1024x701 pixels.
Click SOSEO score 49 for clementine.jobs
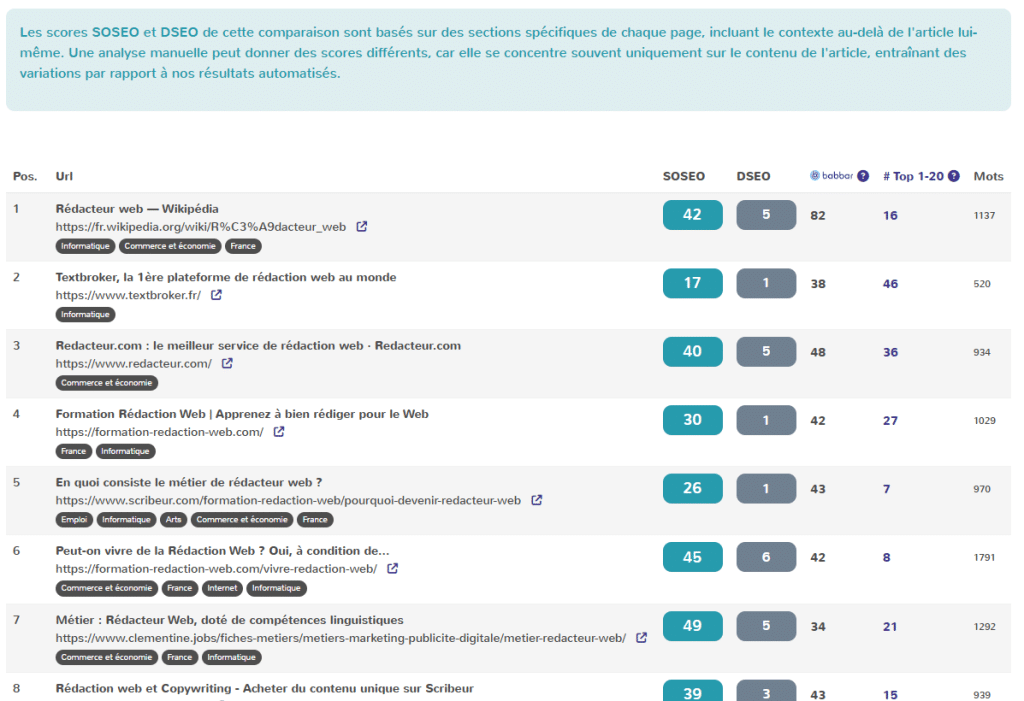point(692,626)
